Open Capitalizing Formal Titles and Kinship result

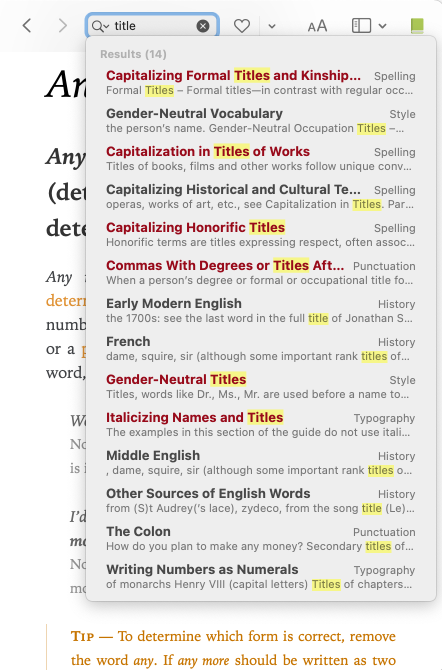click(261, 82)
